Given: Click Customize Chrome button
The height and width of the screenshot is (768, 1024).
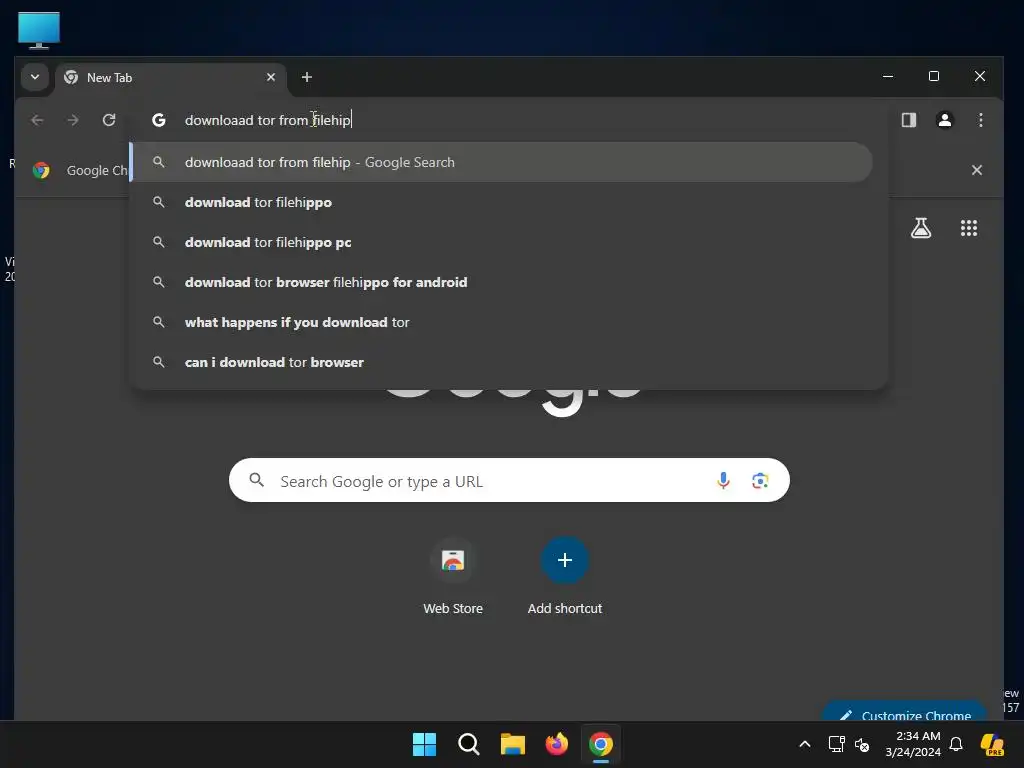Looking at the screenshot, I should click(x=904, y=711).
